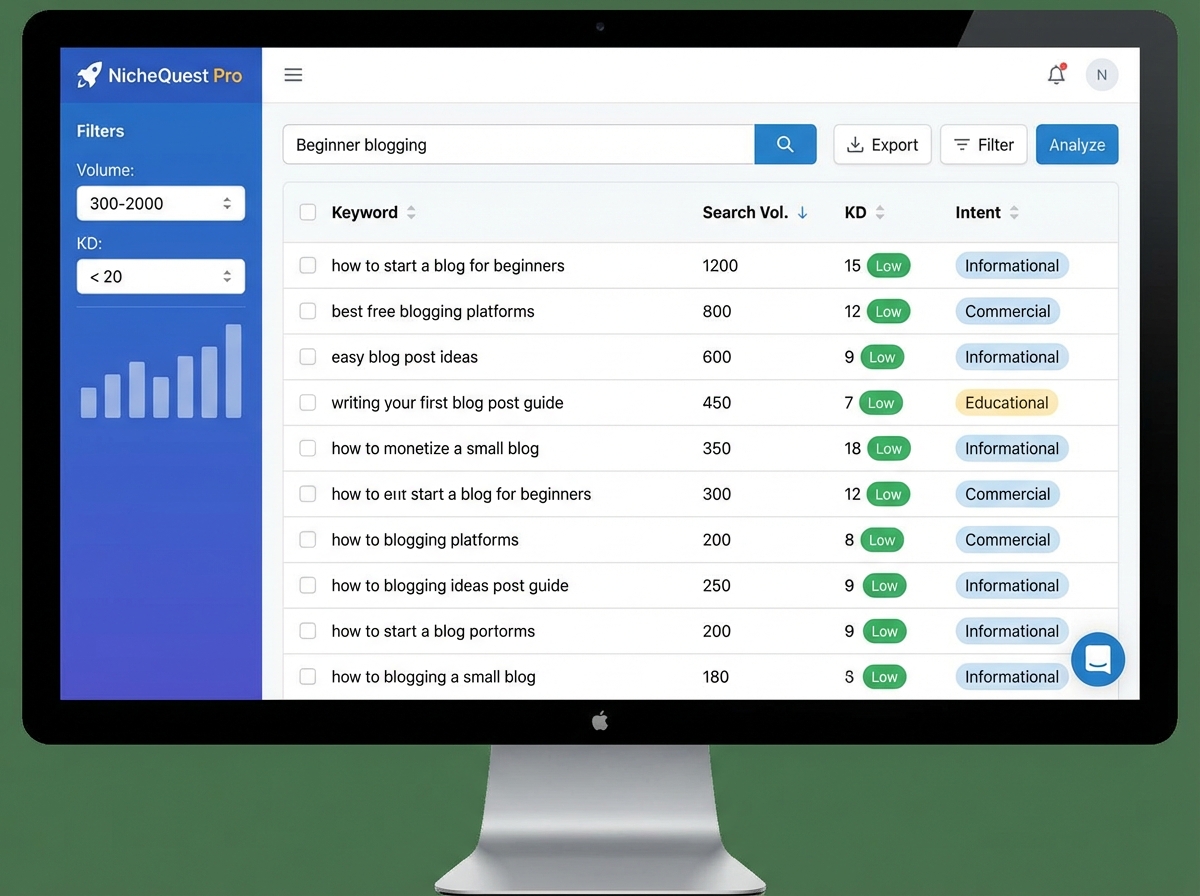1200x896 pixels.
Task: Open the user profile avatar menu
Action: click(1101, 74)
